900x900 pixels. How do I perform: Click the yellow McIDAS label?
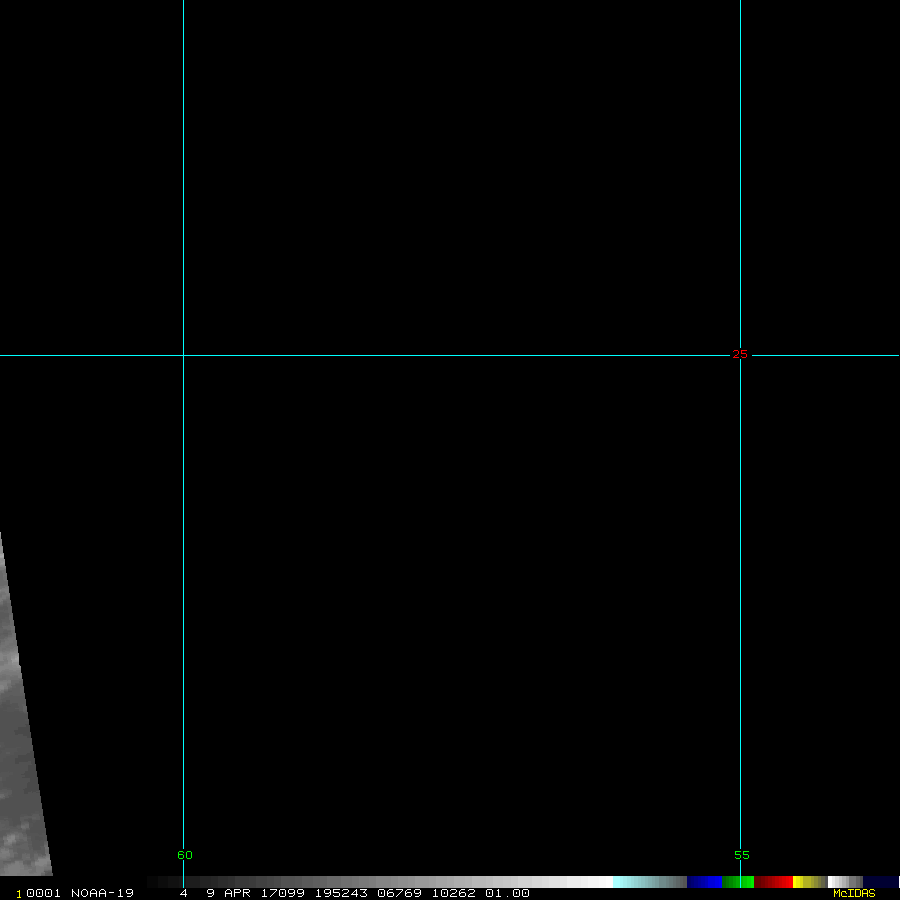pos(854,893)
